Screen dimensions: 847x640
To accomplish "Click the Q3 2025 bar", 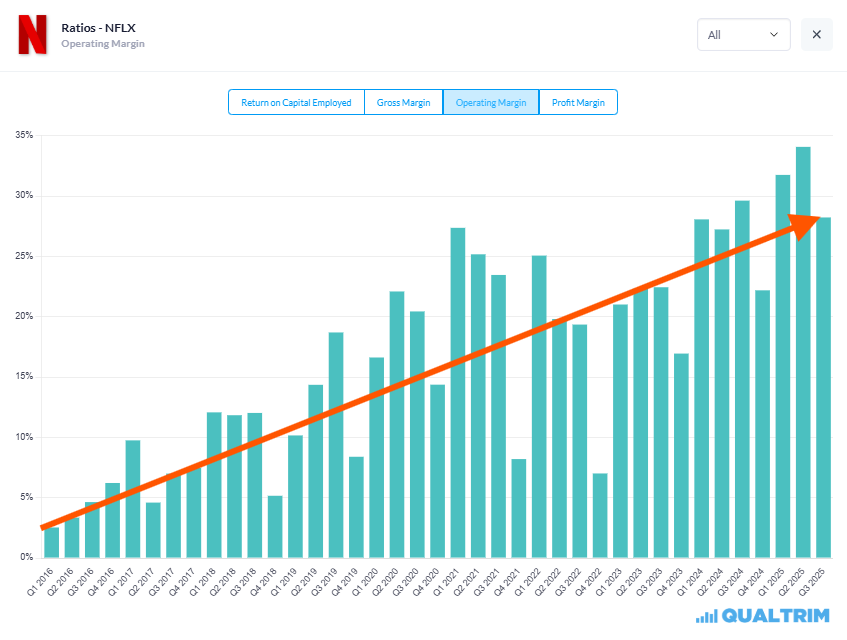I will tap(823, 387).
